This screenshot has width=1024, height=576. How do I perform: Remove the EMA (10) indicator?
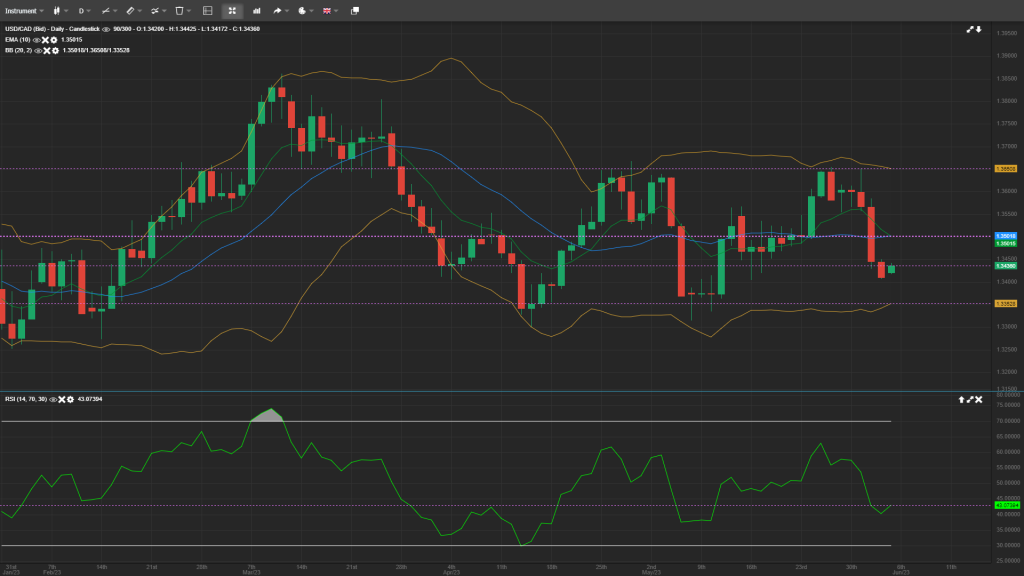tap(45, 40)
